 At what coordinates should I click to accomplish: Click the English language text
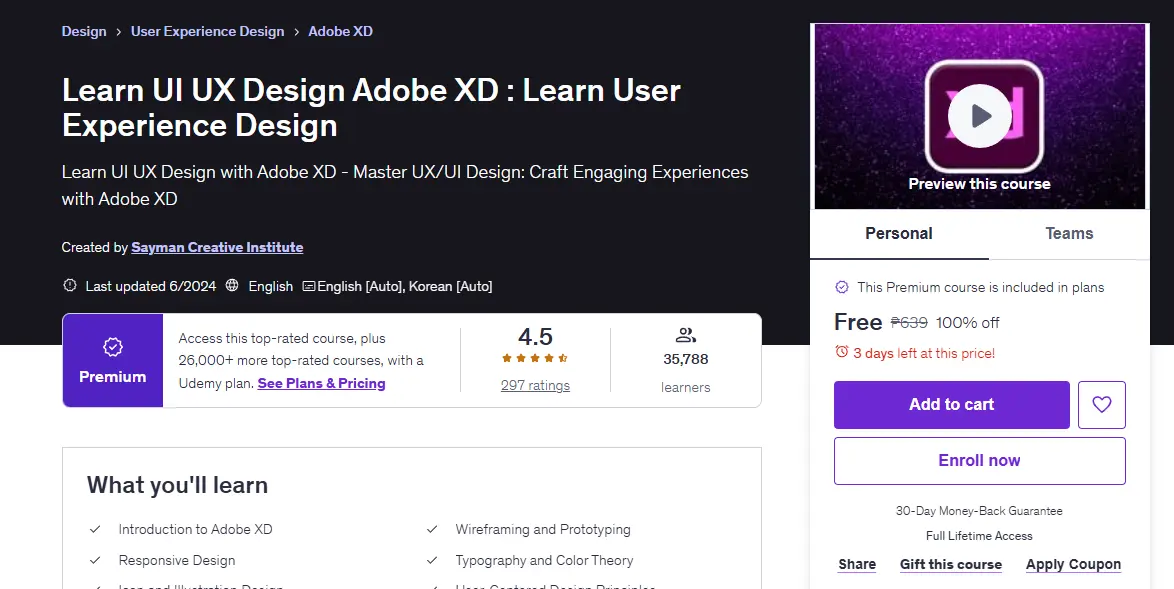270,286
